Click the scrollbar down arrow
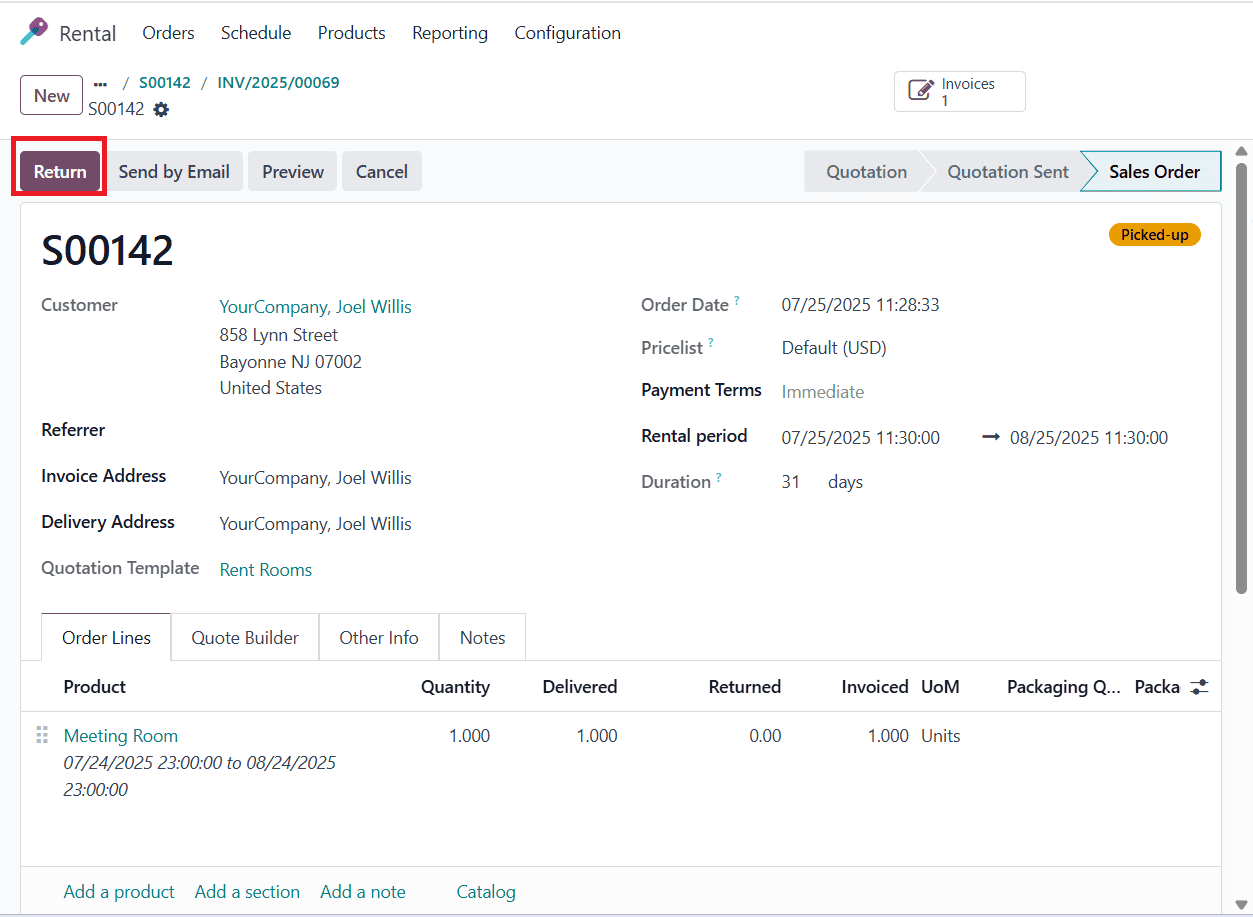Screen dimensions: 1253x917 click(x=1241, y=905)
